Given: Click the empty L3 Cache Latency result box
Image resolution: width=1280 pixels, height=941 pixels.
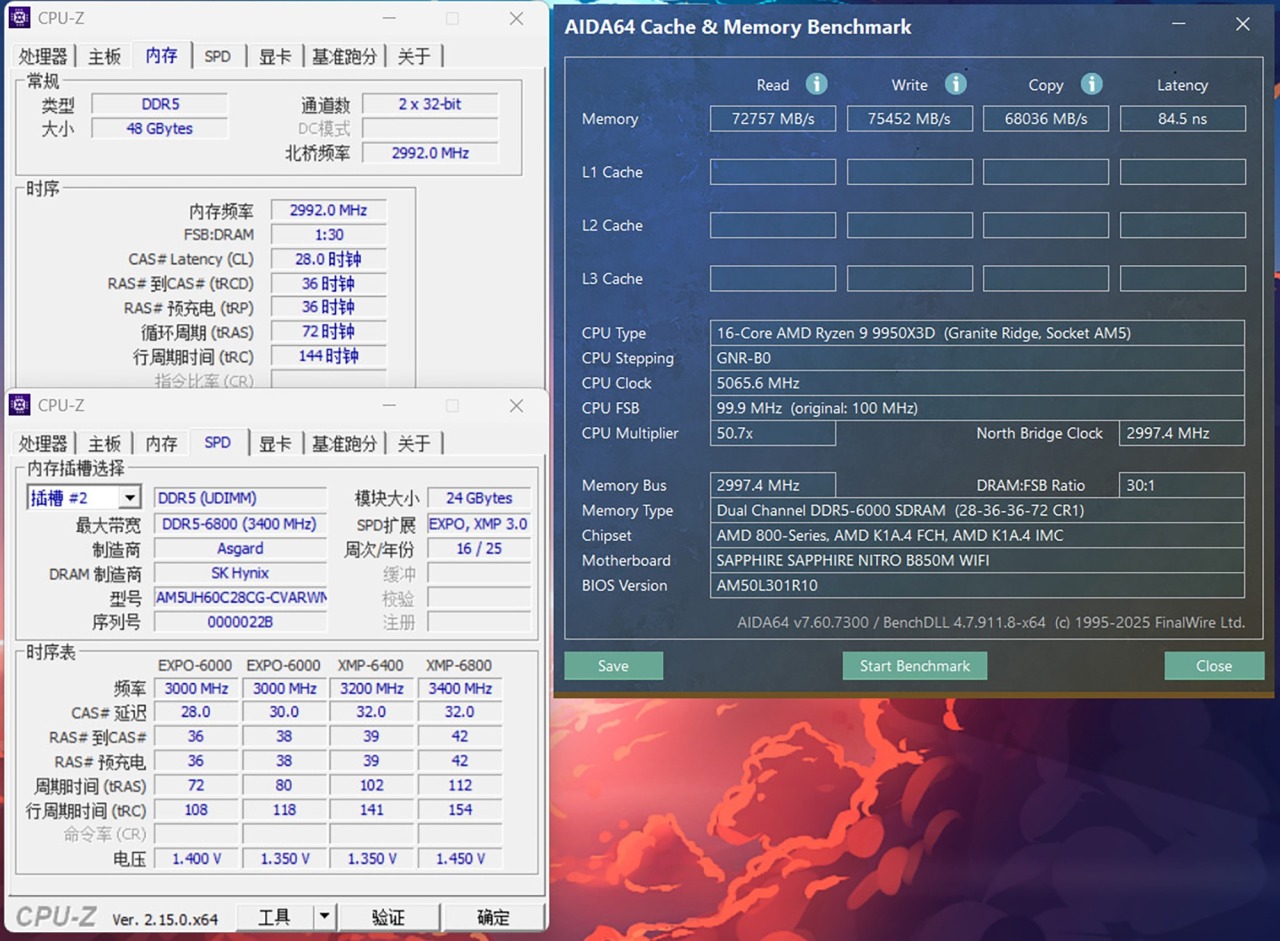Looking at the screenshot, I should coord(1183,278).
